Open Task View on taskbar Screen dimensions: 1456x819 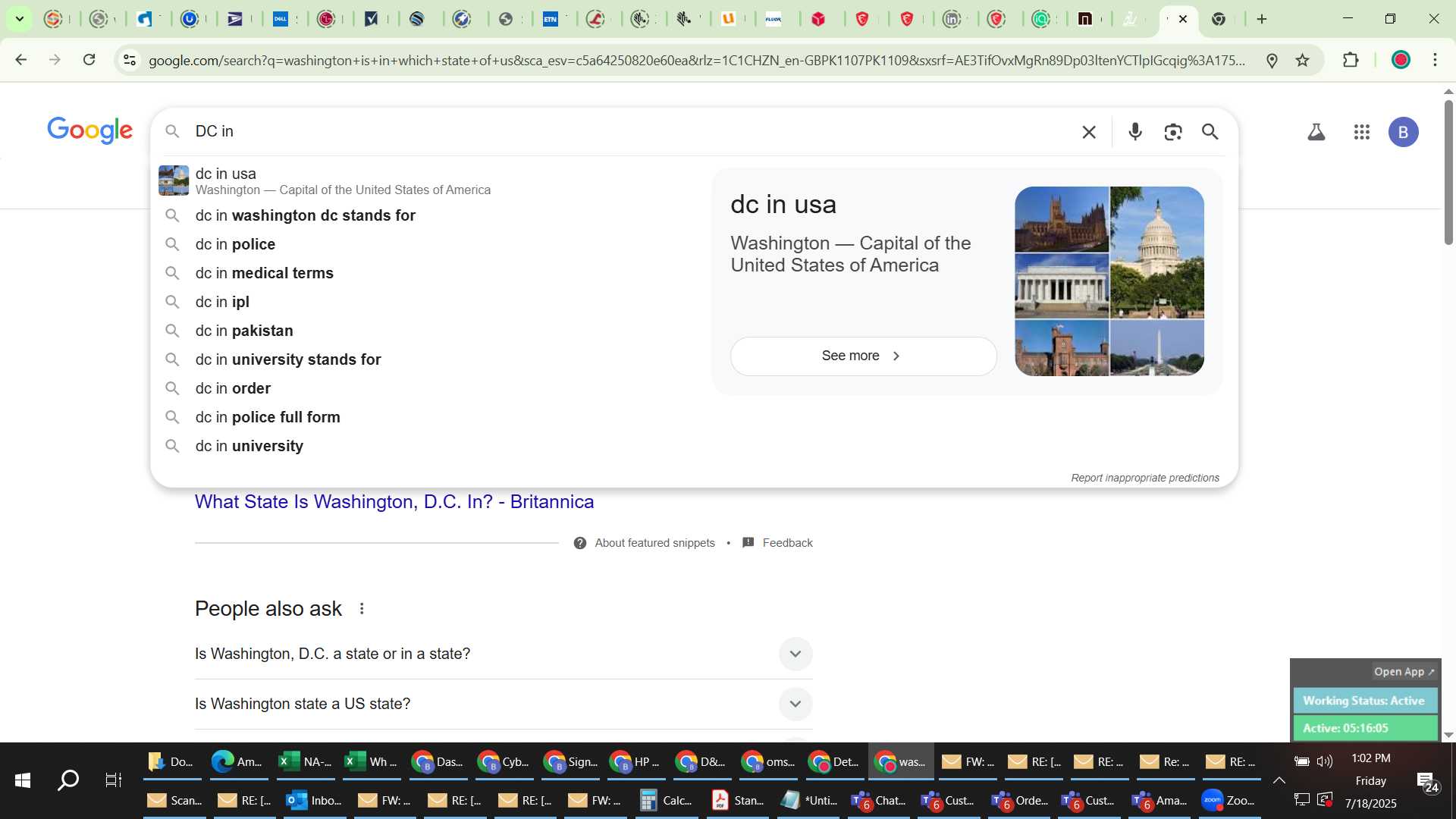(x=114, y=780)
